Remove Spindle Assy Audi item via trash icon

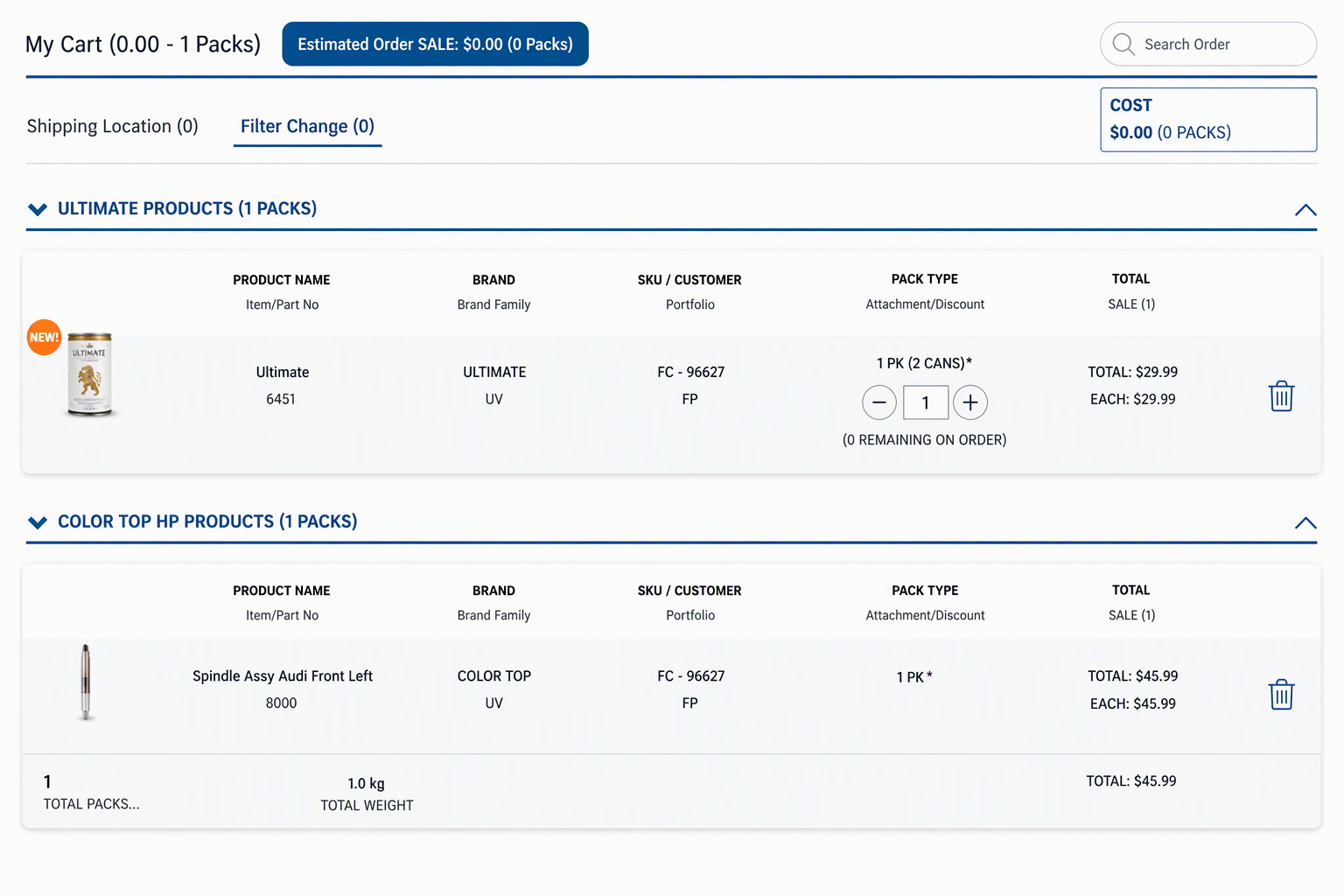point(1281,695)
